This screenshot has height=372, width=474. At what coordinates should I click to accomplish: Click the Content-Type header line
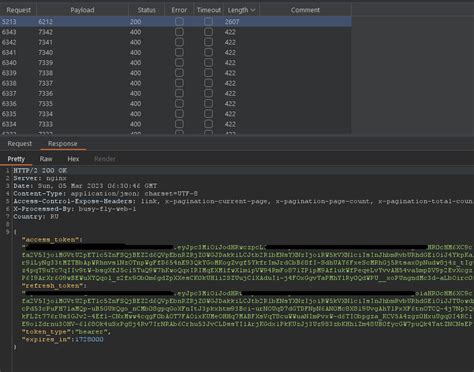coord(105,193)
